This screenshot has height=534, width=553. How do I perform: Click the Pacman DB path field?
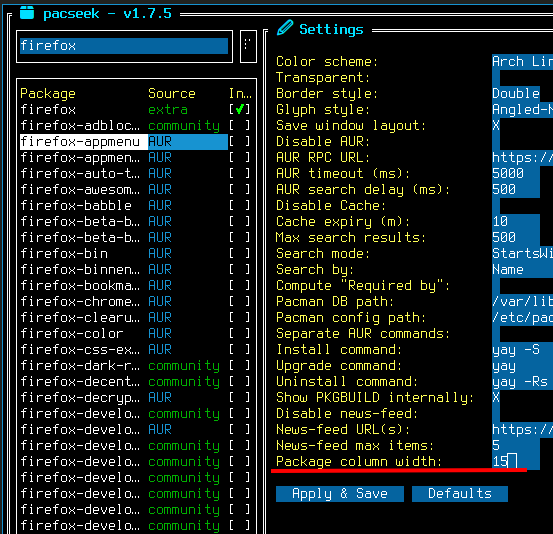tap(522, 302)
